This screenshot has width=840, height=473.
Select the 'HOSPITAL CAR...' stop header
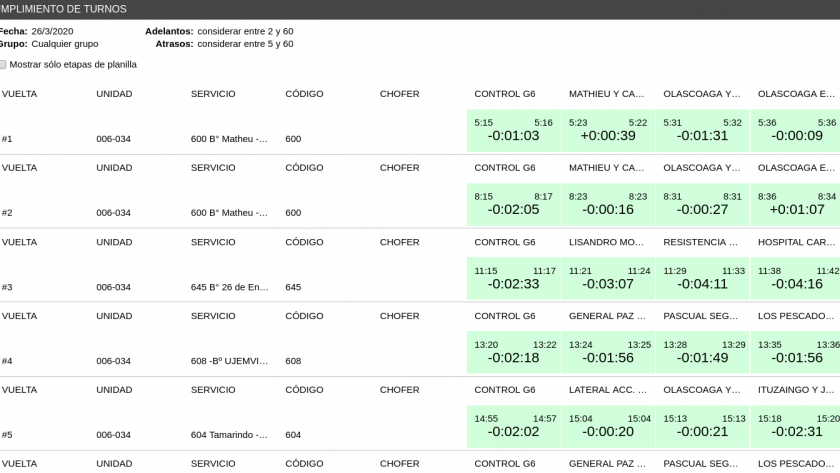[796, 242]
